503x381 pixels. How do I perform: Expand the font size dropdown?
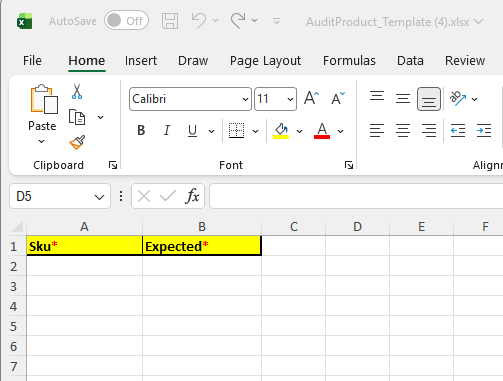(290, 99)
